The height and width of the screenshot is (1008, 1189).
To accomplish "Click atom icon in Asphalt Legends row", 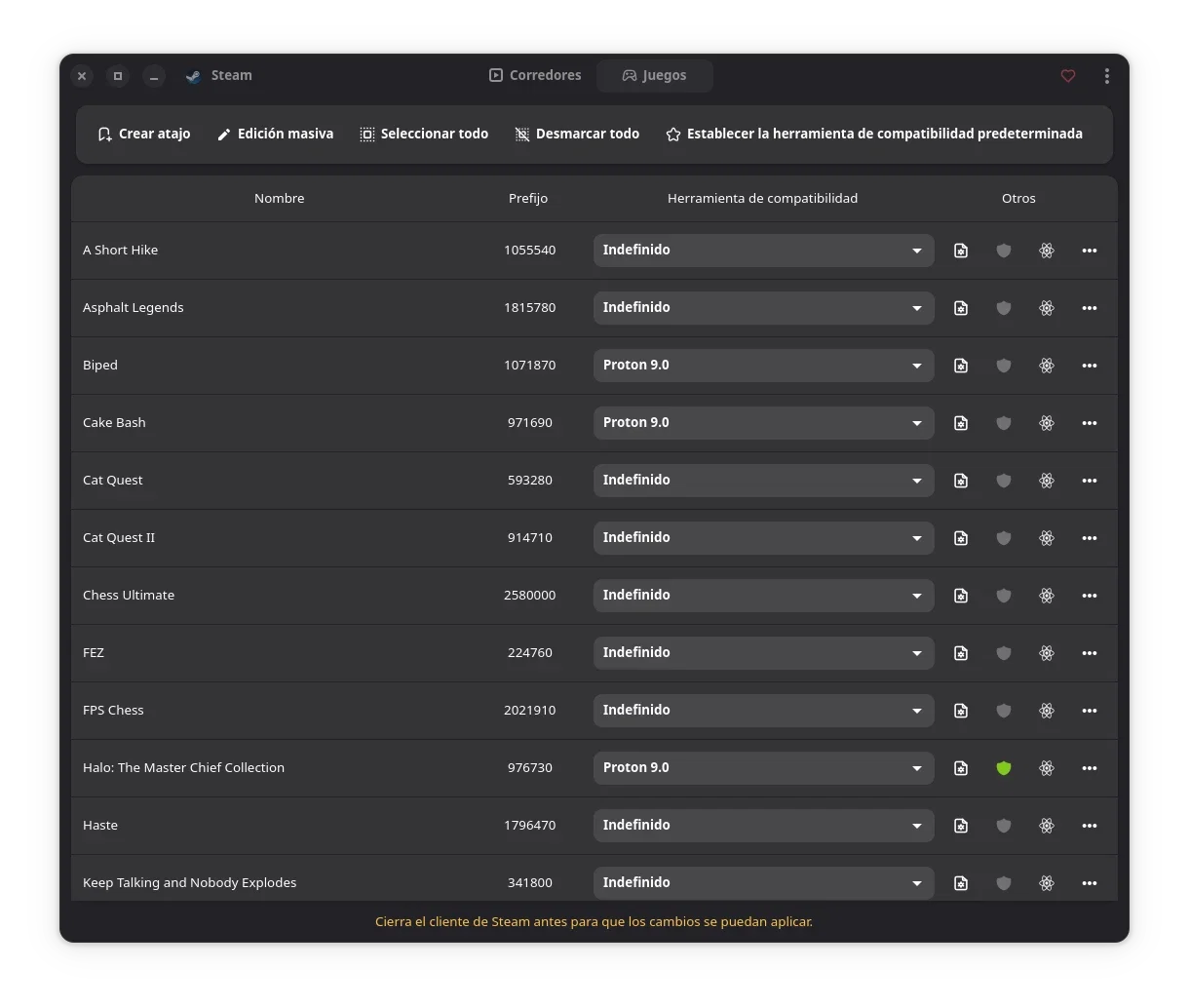I will (x=1047, y=308).
